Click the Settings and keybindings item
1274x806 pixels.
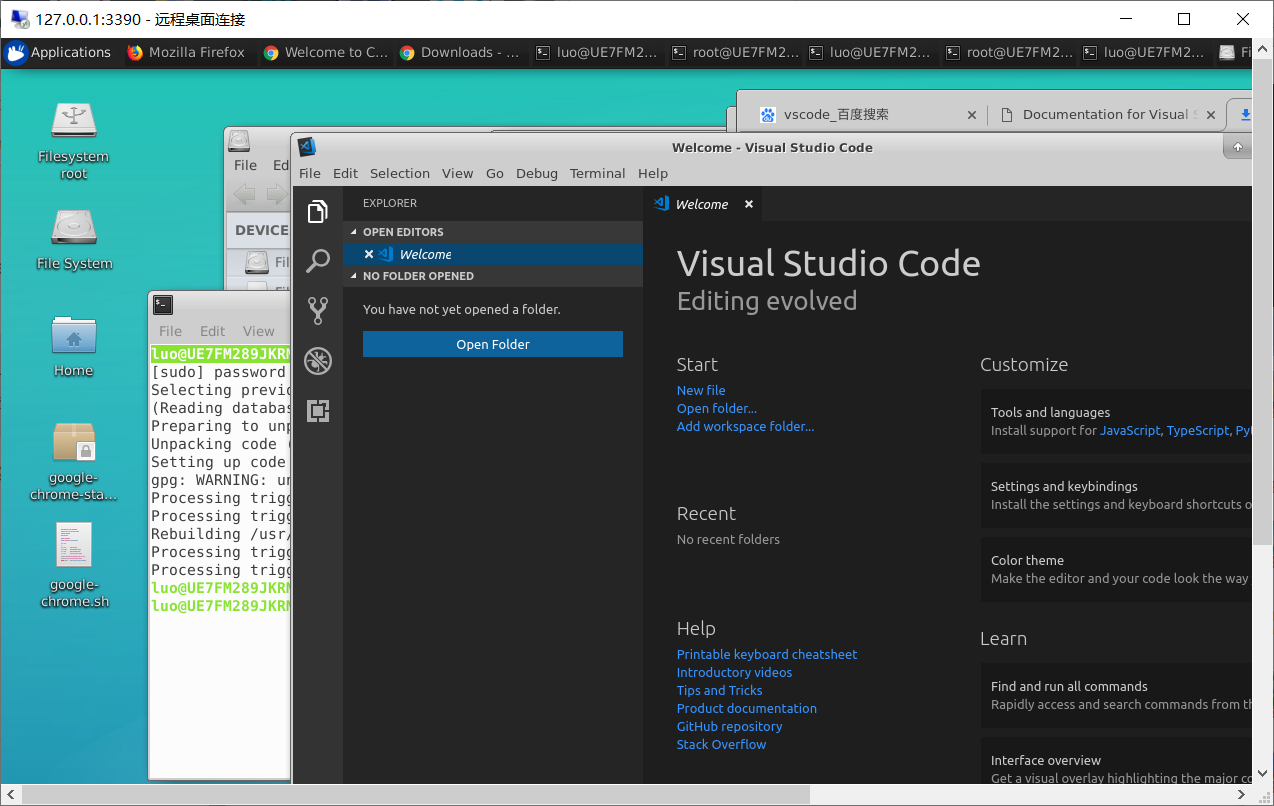[x=1116, y=495]
